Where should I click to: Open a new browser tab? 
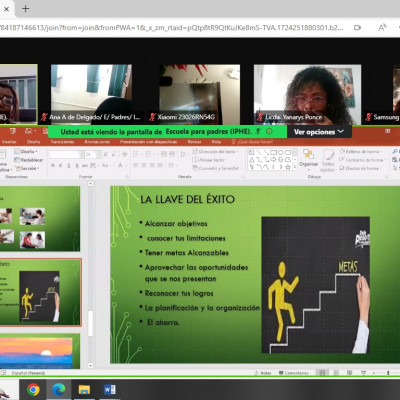[x=26, y=9]
